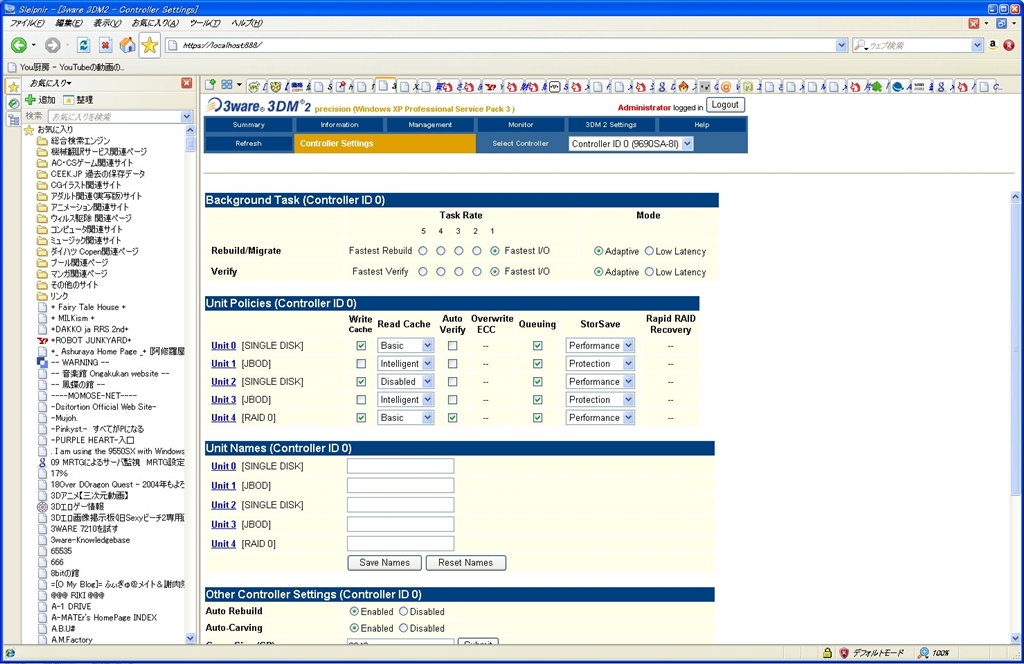
Task: Click the Save Names button
Action: pyautogui.click(x=384, y=563)
